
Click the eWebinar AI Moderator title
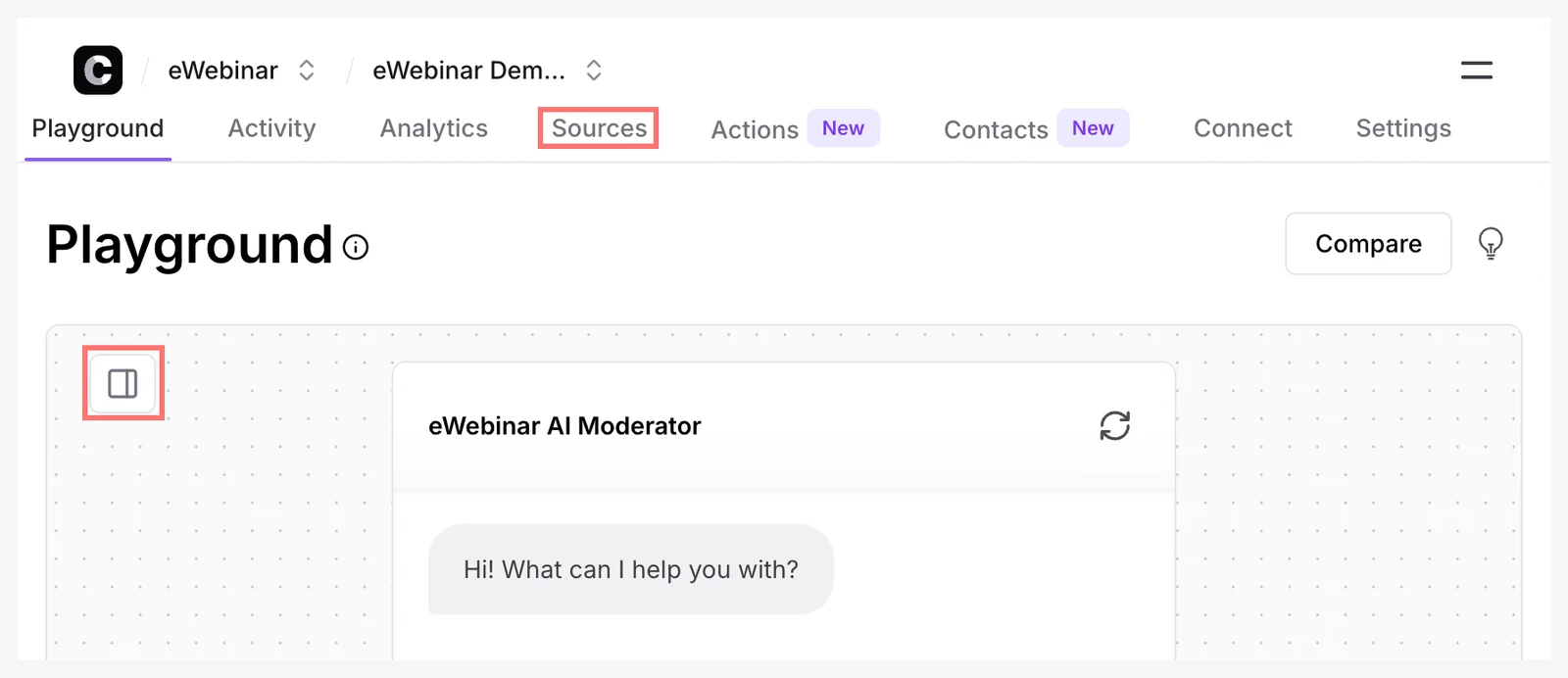[x=564, y=426]
